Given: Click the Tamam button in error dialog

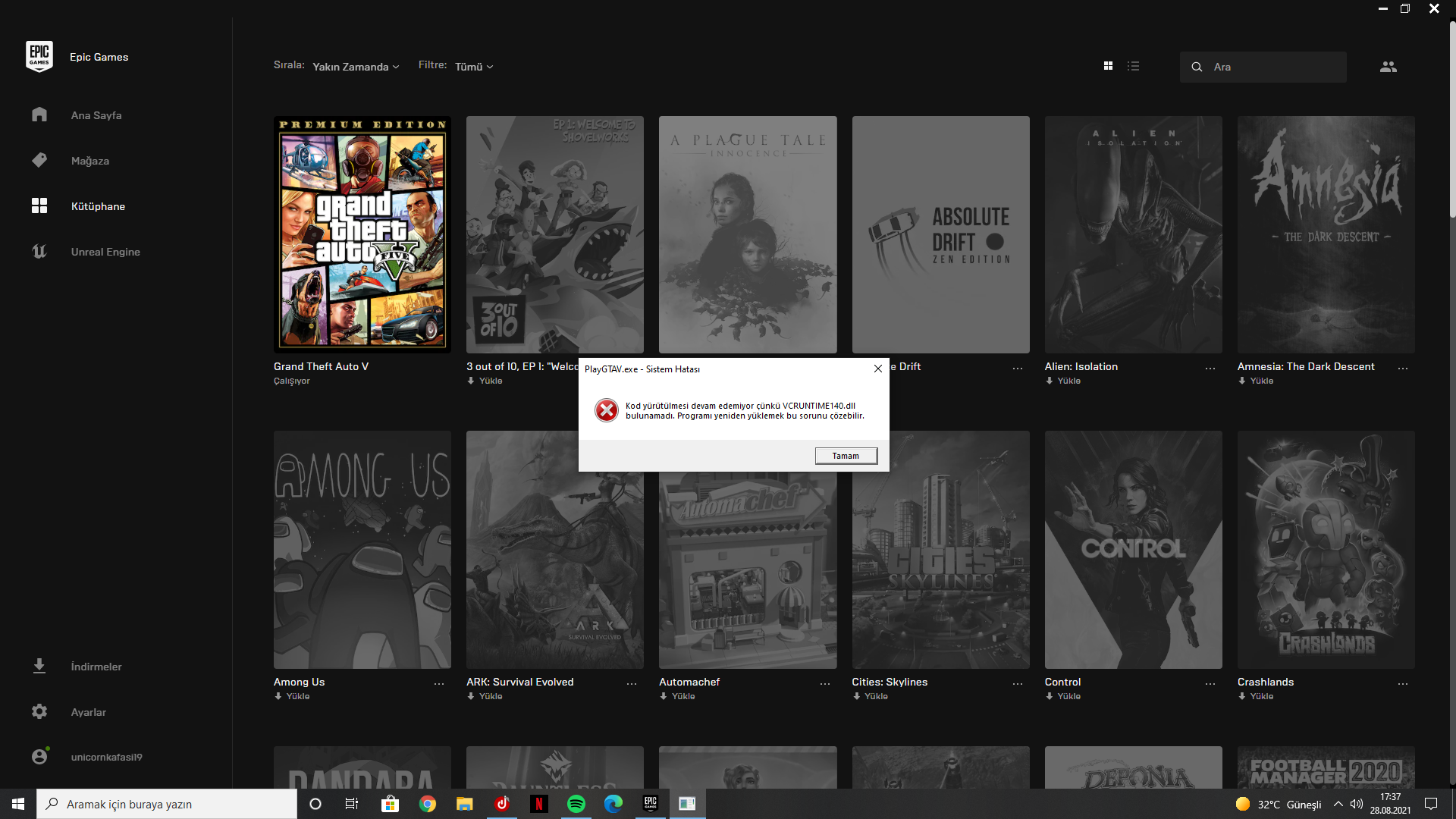Looking at the screenshot, I should 846,456.
